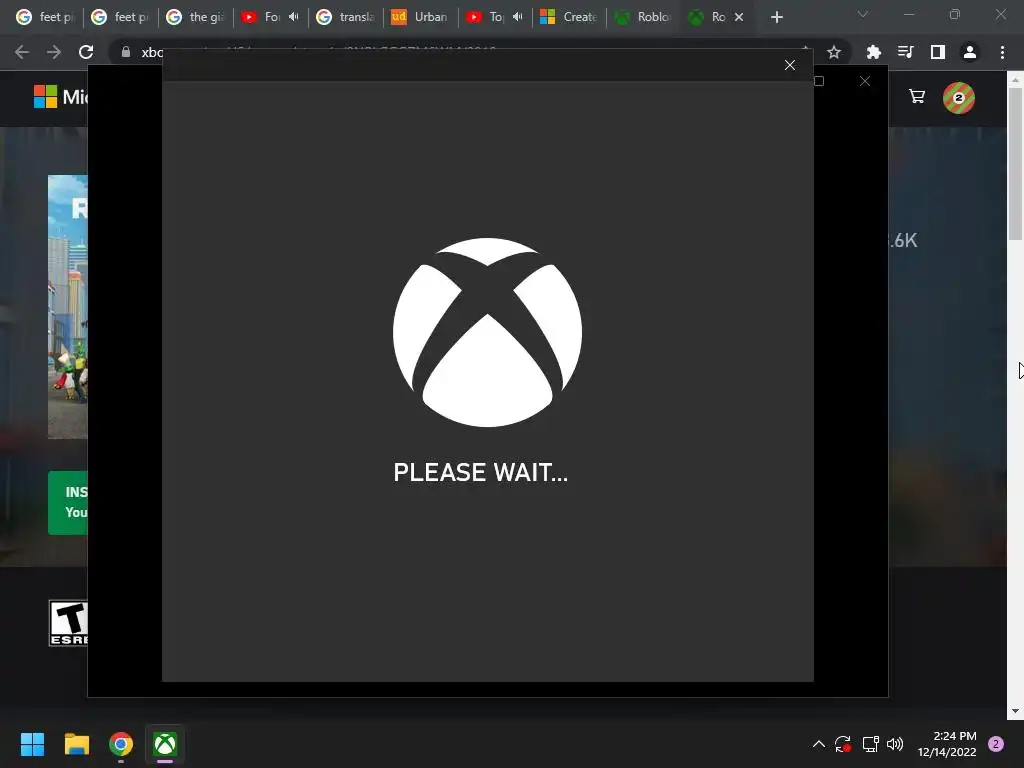The width and height of the screenshot is (1024, 768).
Task: Click the ESRB Teen rating badge
Action: click(x=69, y=623)
